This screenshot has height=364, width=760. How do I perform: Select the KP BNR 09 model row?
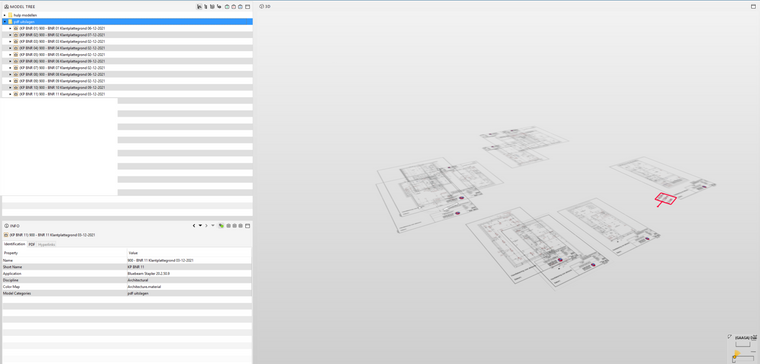pos(127,81)
